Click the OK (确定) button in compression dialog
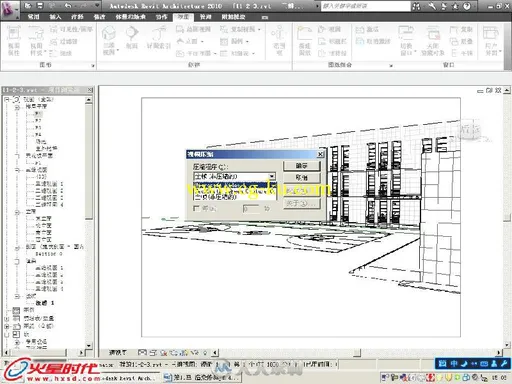The width and height of the screenshot is (512, 384). [x=302, y=166]
